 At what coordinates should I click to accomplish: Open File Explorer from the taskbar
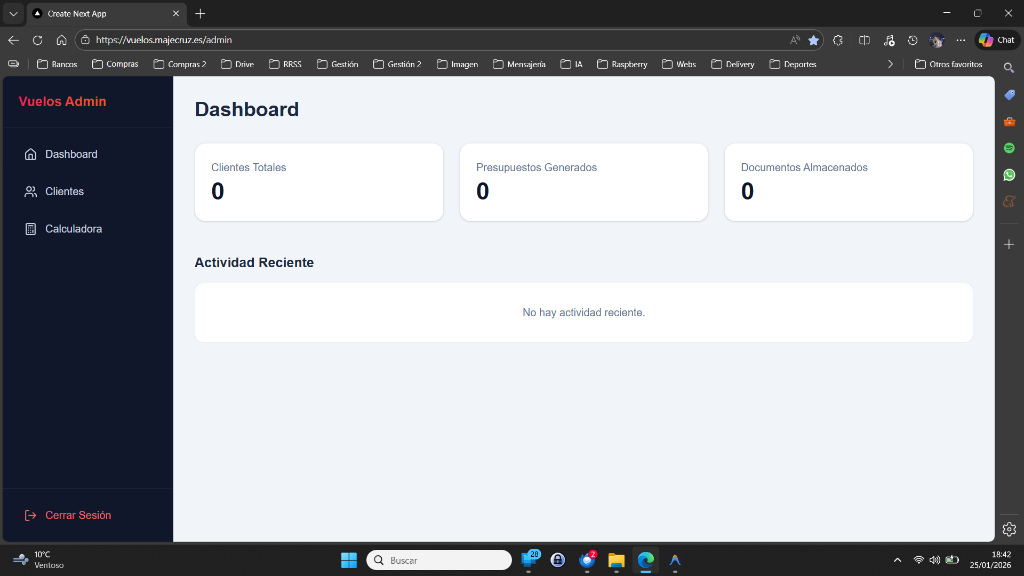(616, 560)
